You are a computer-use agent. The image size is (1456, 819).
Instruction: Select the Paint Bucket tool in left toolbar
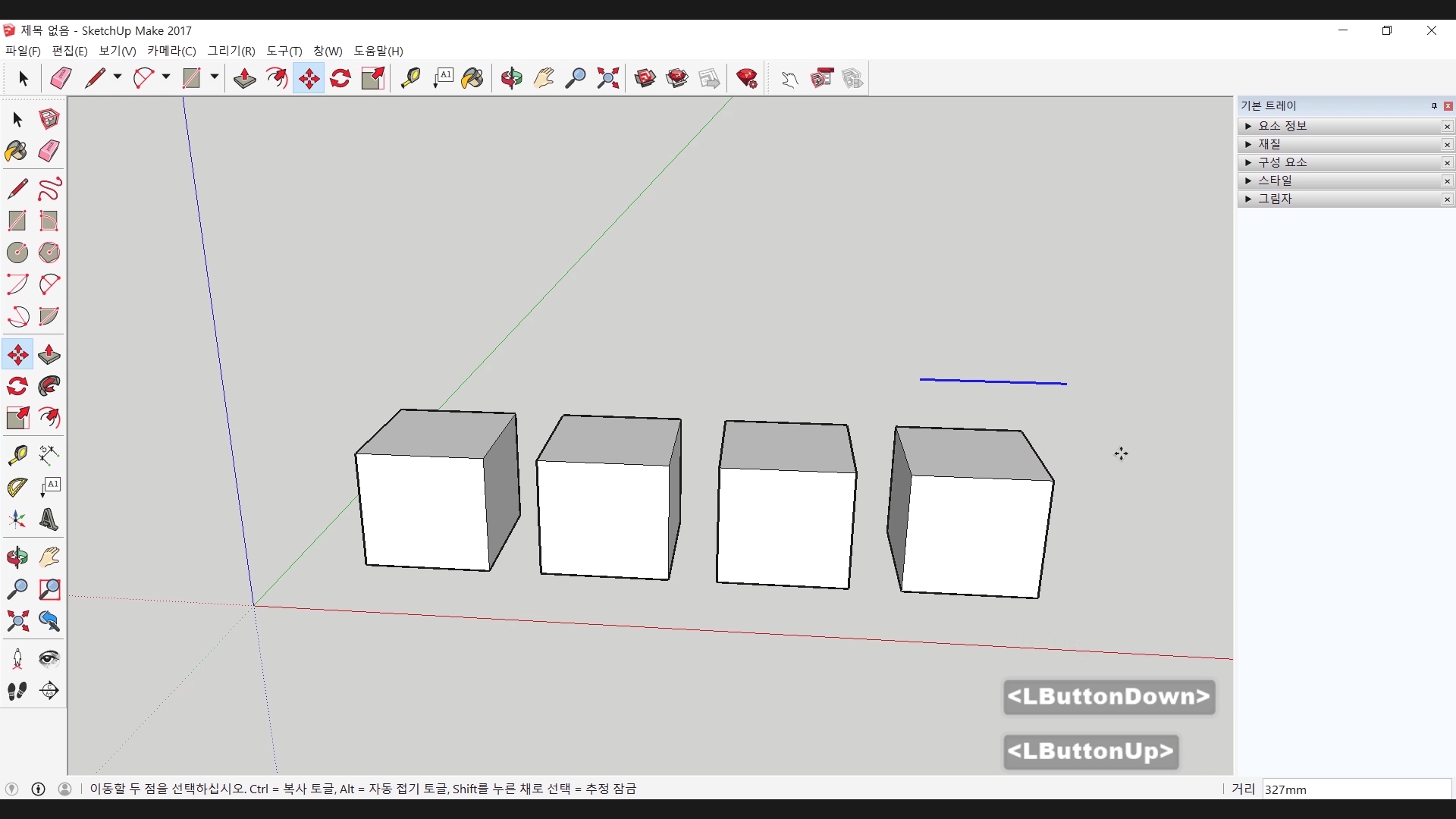(17, 151)
